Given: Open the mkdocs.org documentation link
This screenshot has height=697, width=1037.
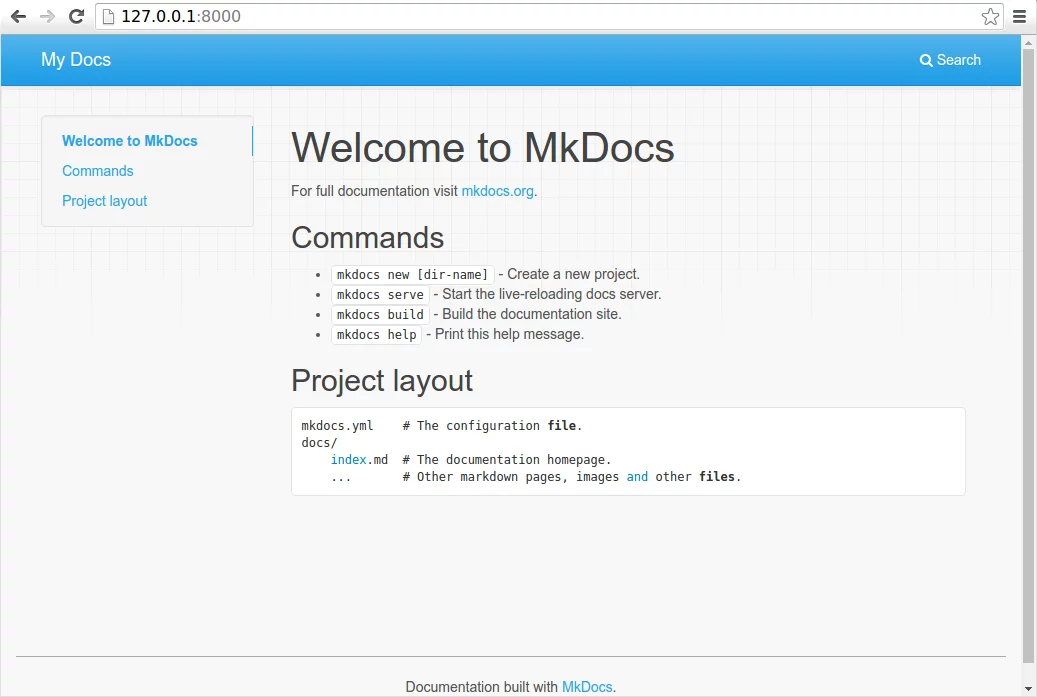Looking at the screenshot, I should 497,191.
